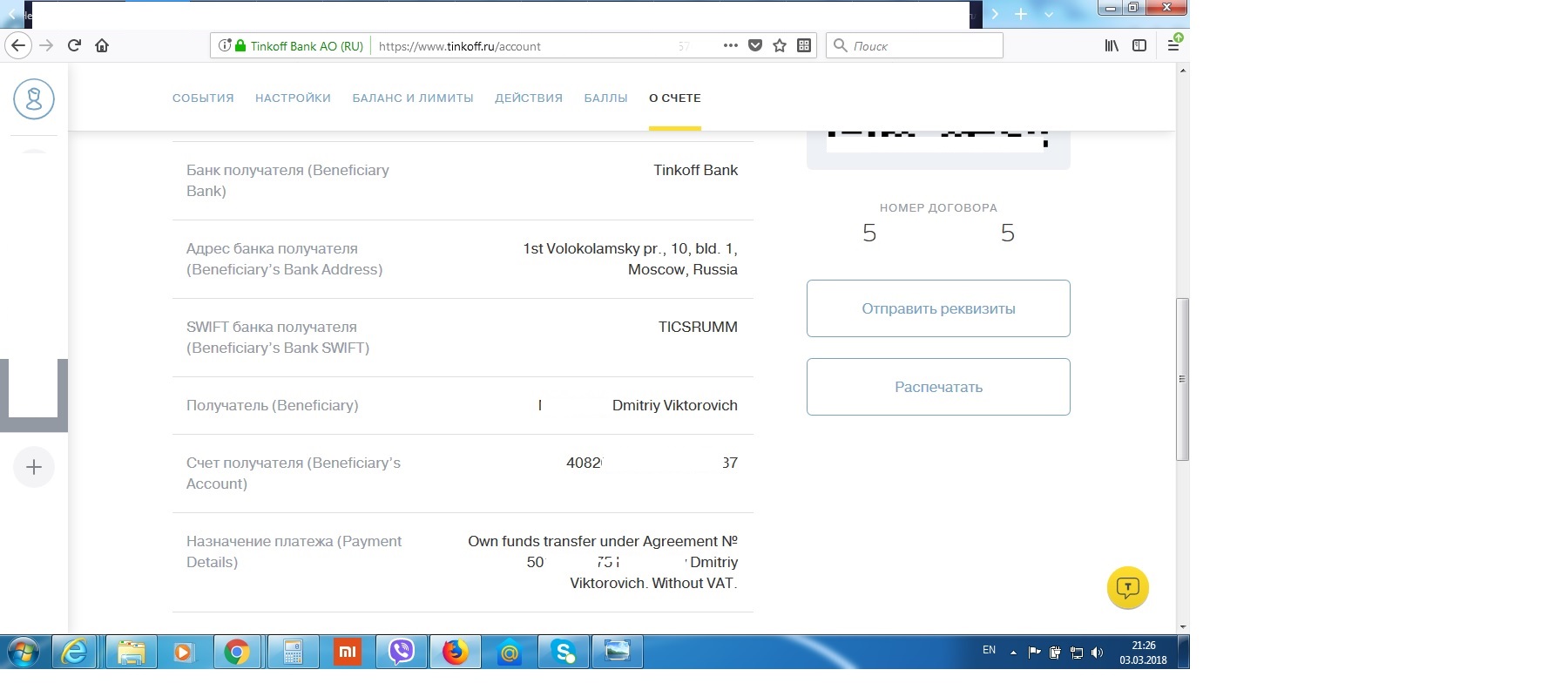This screenshot has height=690, width=1568.
Task: Click the tinkoff.ru address bar URL
Action: coord(460,46)
